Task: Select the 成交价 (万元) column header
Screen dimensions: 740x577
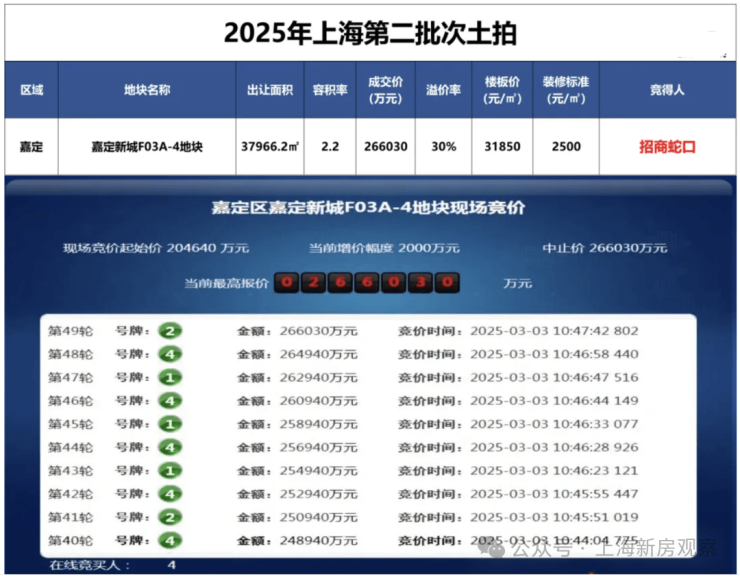Action: [387, 90]
